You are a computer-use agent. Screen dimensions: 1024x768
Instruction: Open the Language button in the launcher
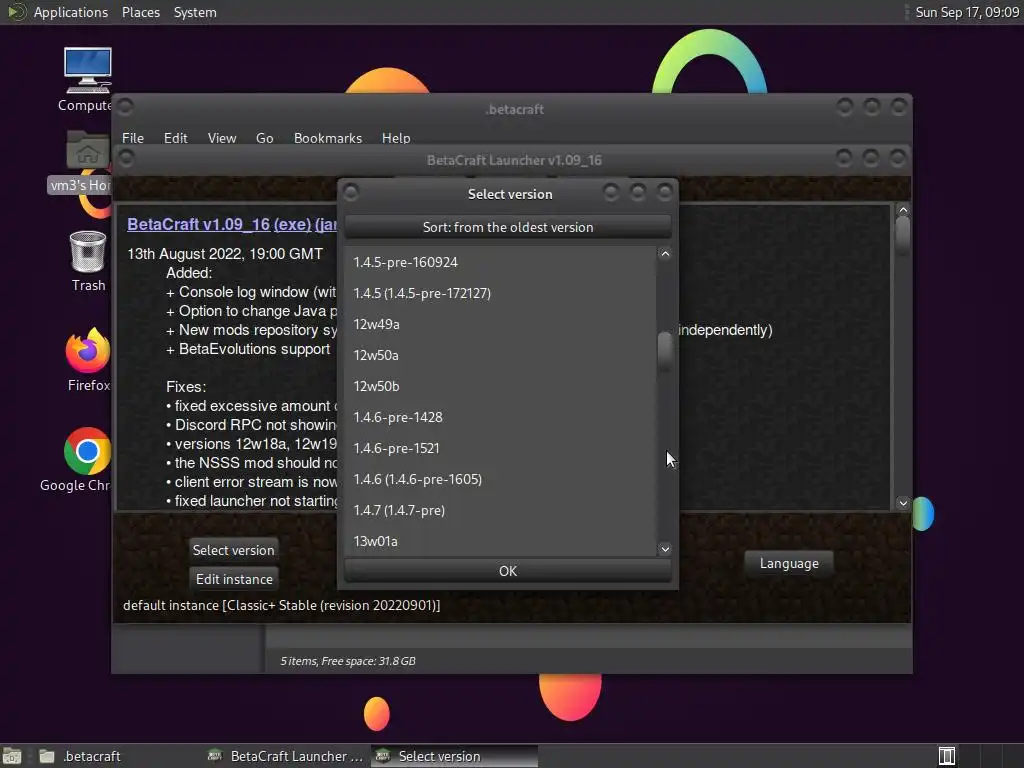click(x=789, y=563)
